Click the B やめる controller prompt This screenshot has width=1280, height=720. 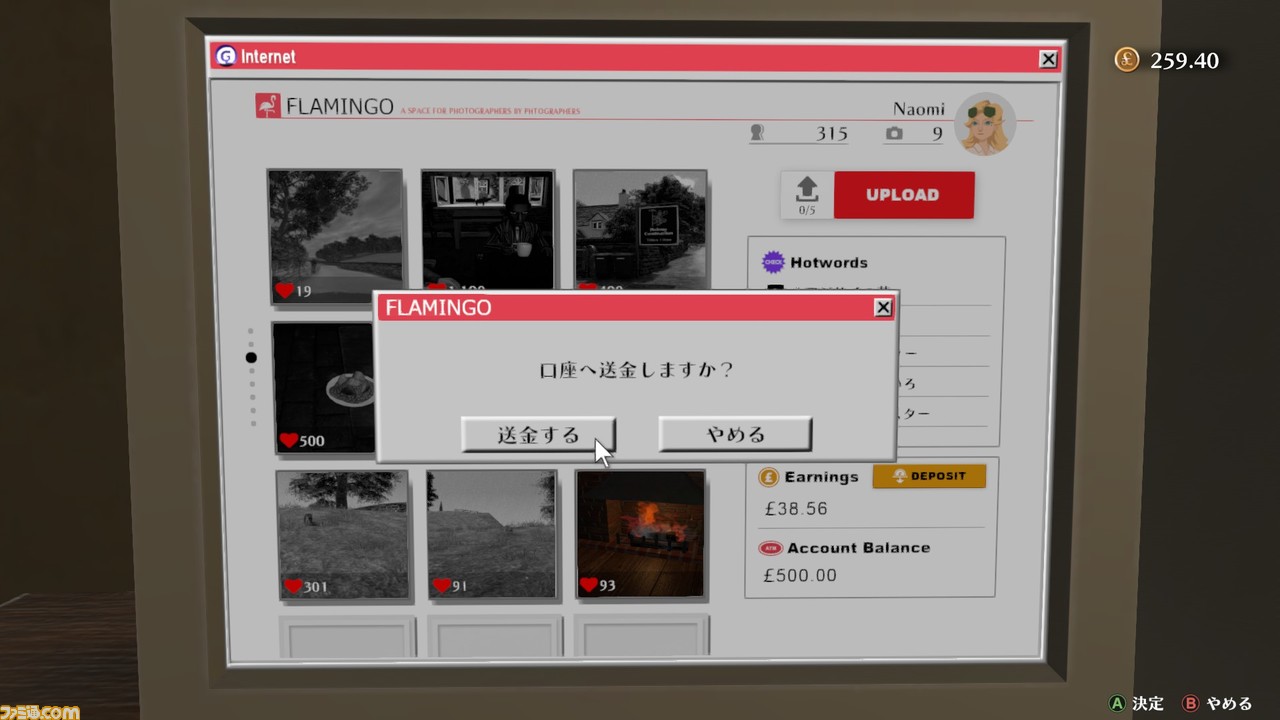1217,703
